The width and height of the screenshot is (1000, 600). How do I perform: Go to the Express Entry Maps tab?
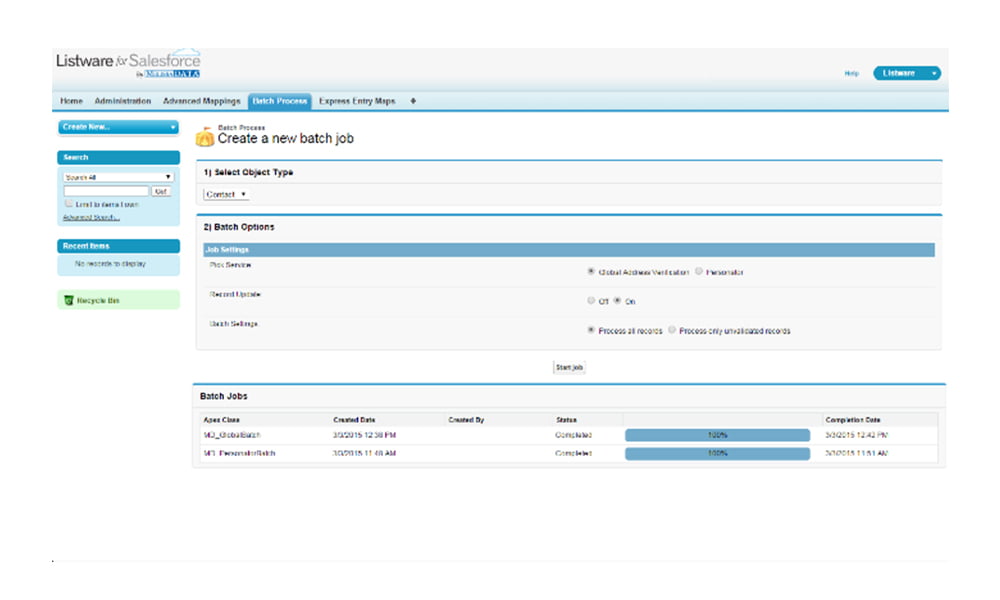357,101
